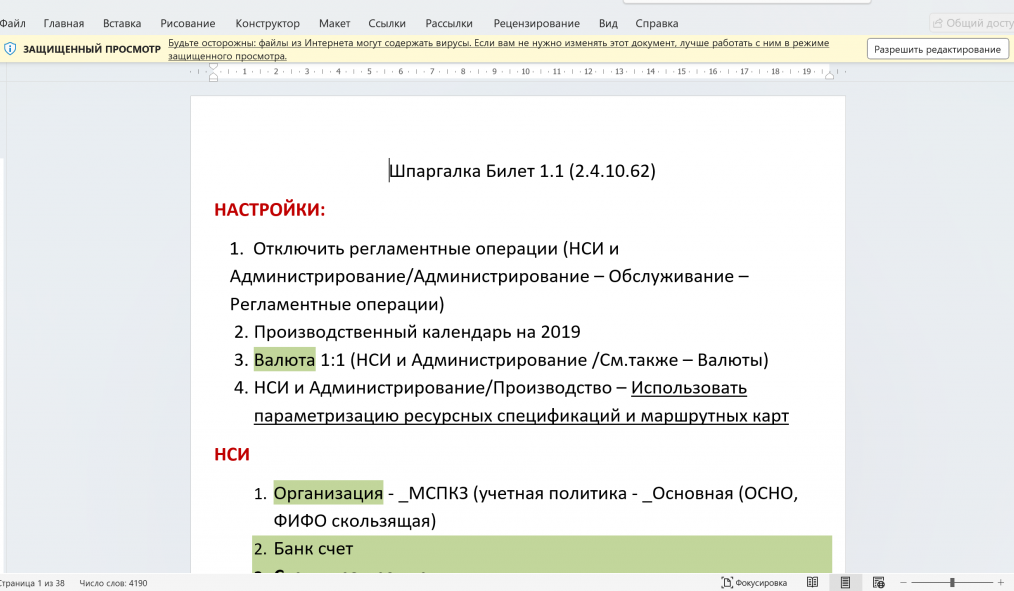Click the zoom out minus icon
1014x591 pixels.
[x=903, y=582]
